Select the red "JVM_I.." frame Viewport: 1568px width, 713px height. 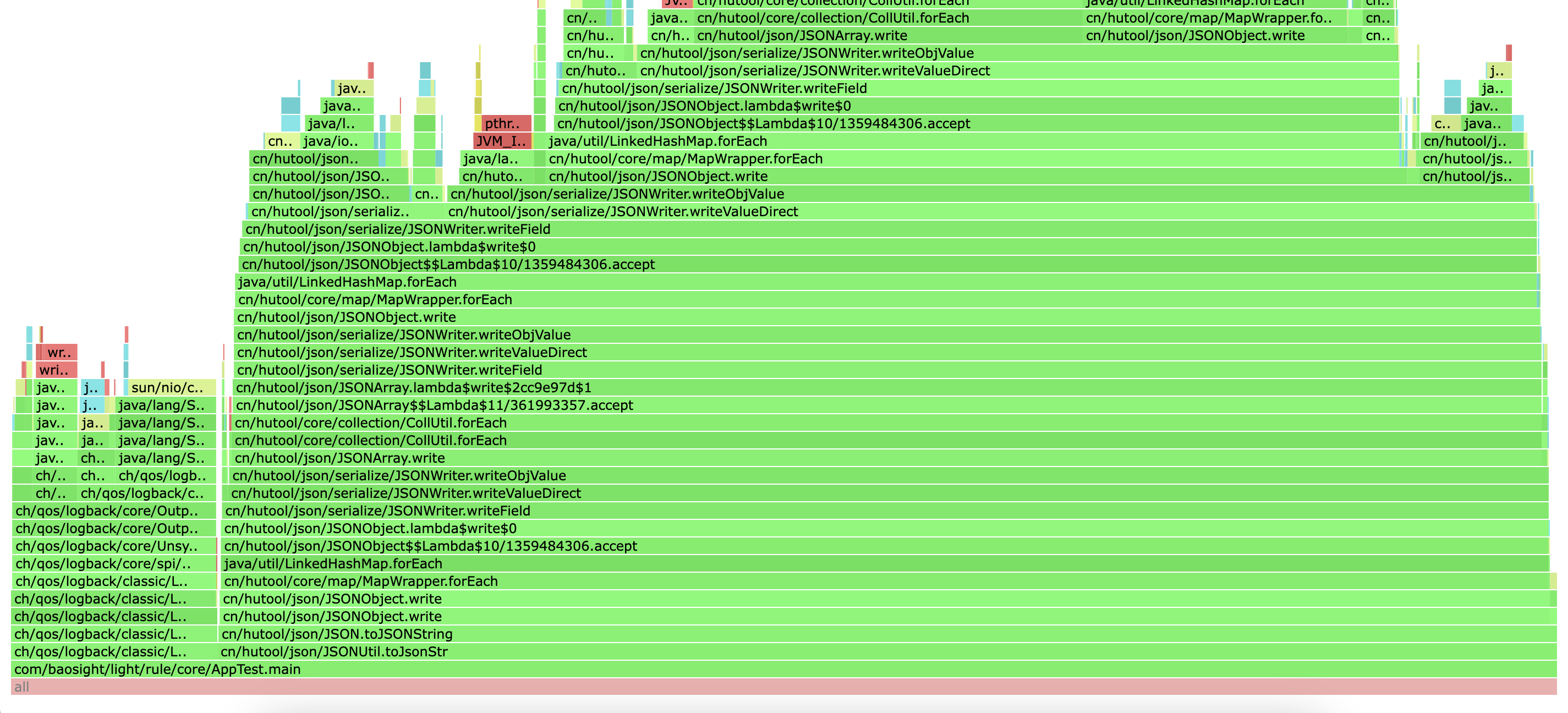[502, 141]
